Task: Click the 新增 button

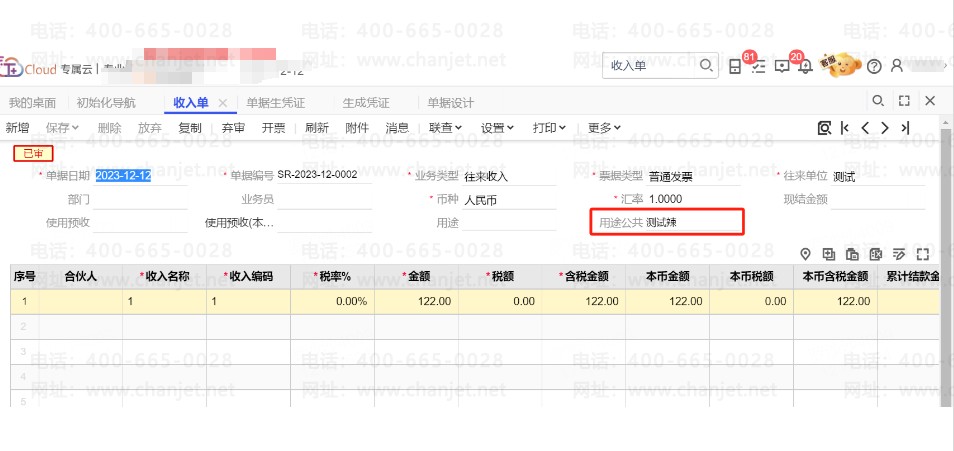Action: point(17,128)
